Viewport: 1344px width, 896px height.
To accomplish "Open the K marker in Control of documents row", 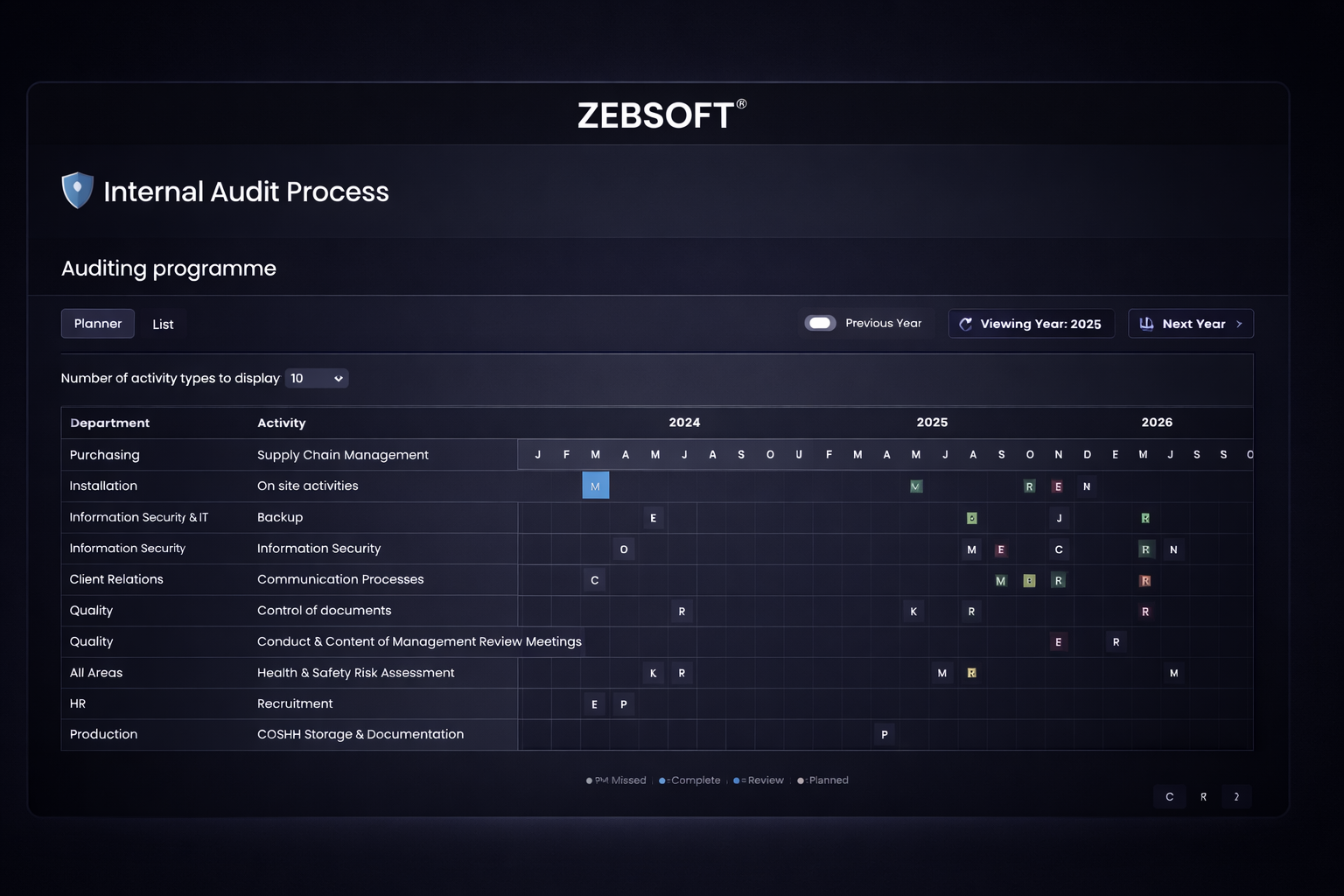I will coord(913,612).
